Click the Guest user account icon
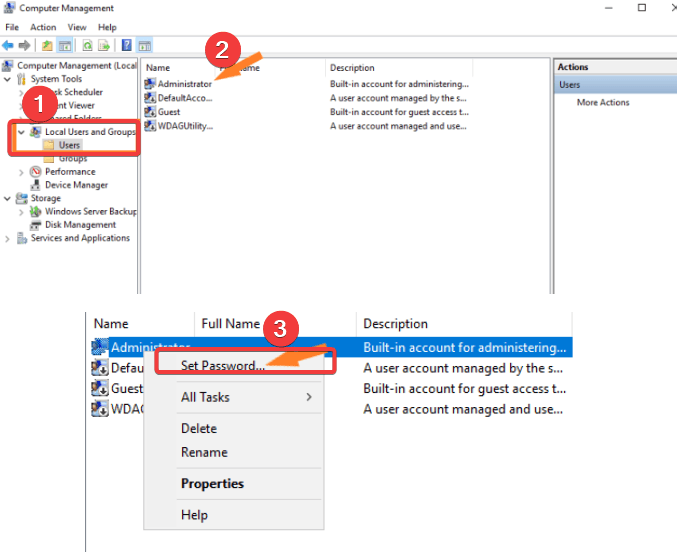The height and width of the screenshot is (552, 677). (150, 112)
